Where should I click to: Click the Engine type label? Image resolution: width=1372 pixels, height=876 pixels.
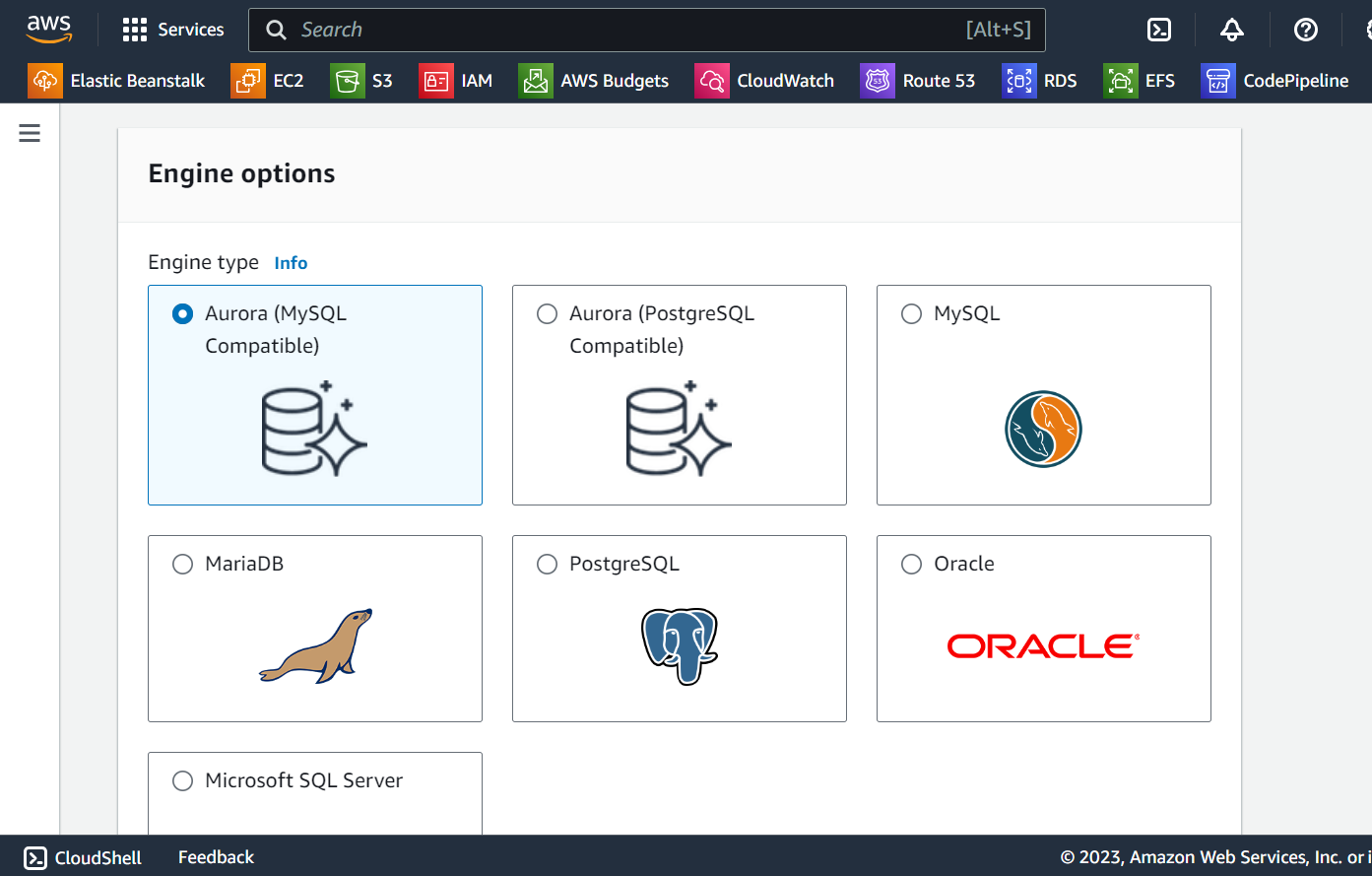coord(203,262)
